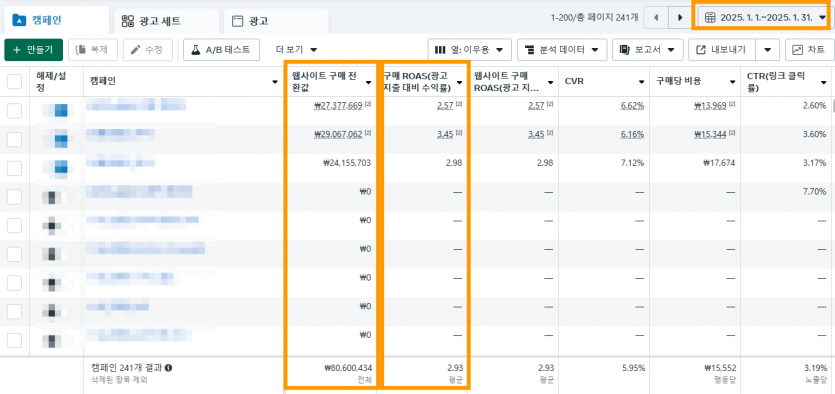Open the 구매당 비용 column arrow
835x394 pixels.
coord(732,82)
